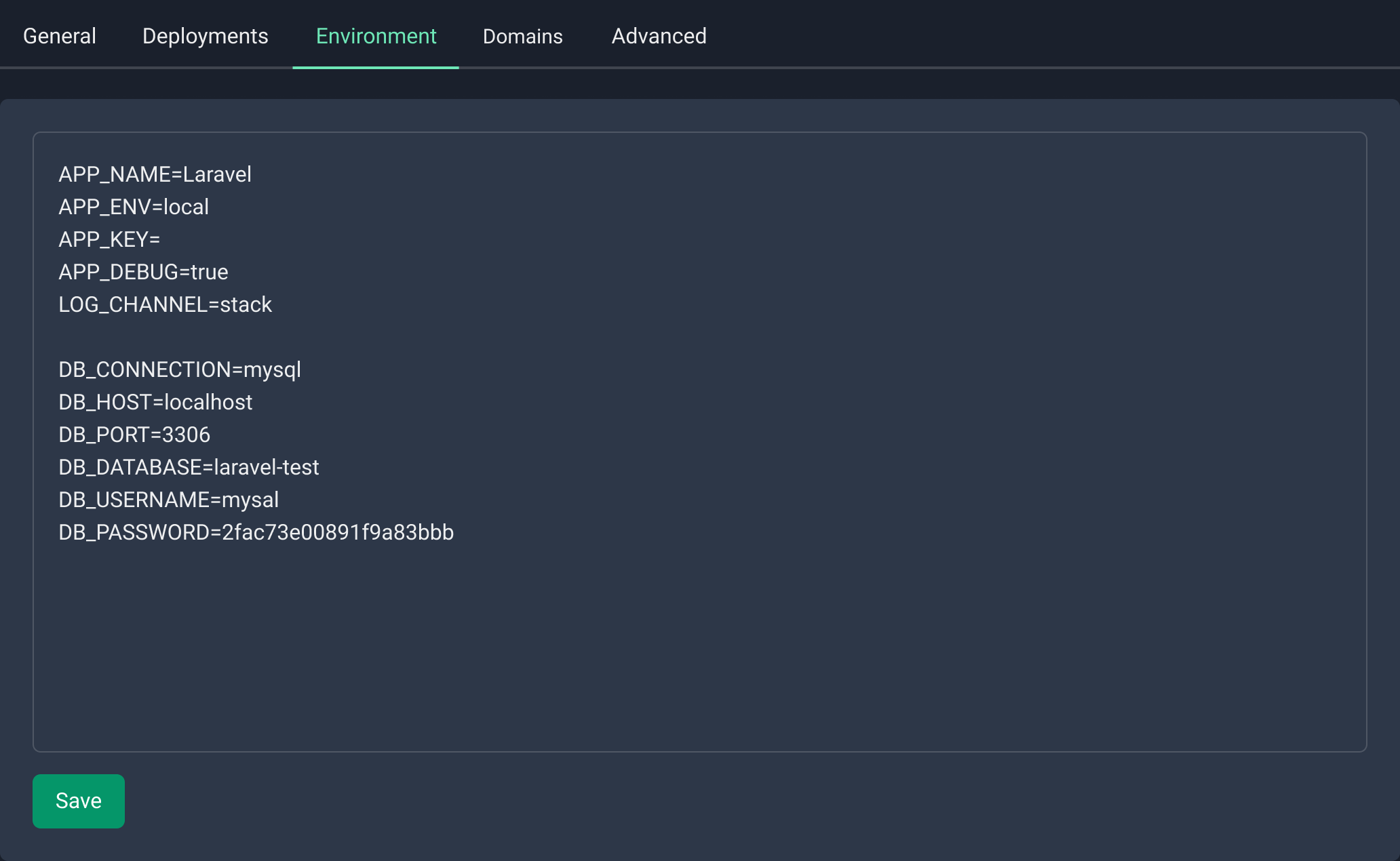Click the DB_USERNAME=mysal line to fix typo
This screenshot has width=1400, height=861.
168,500
